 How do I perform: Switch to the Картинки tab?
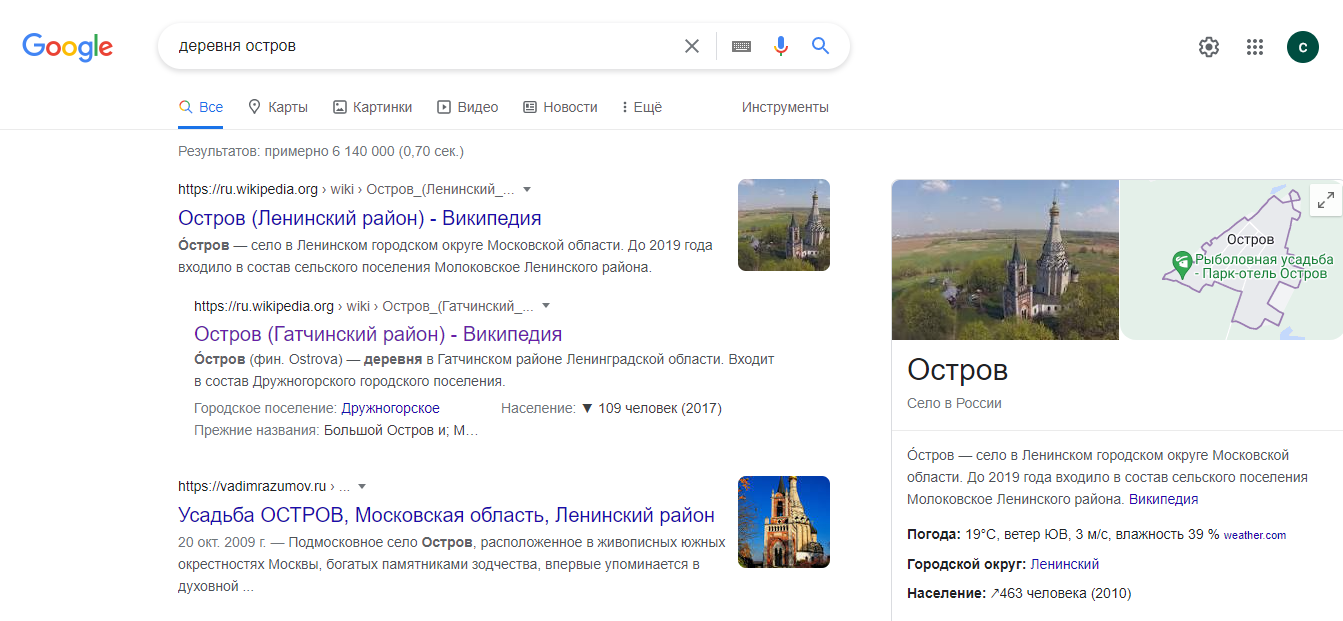(x=372, y=107)
